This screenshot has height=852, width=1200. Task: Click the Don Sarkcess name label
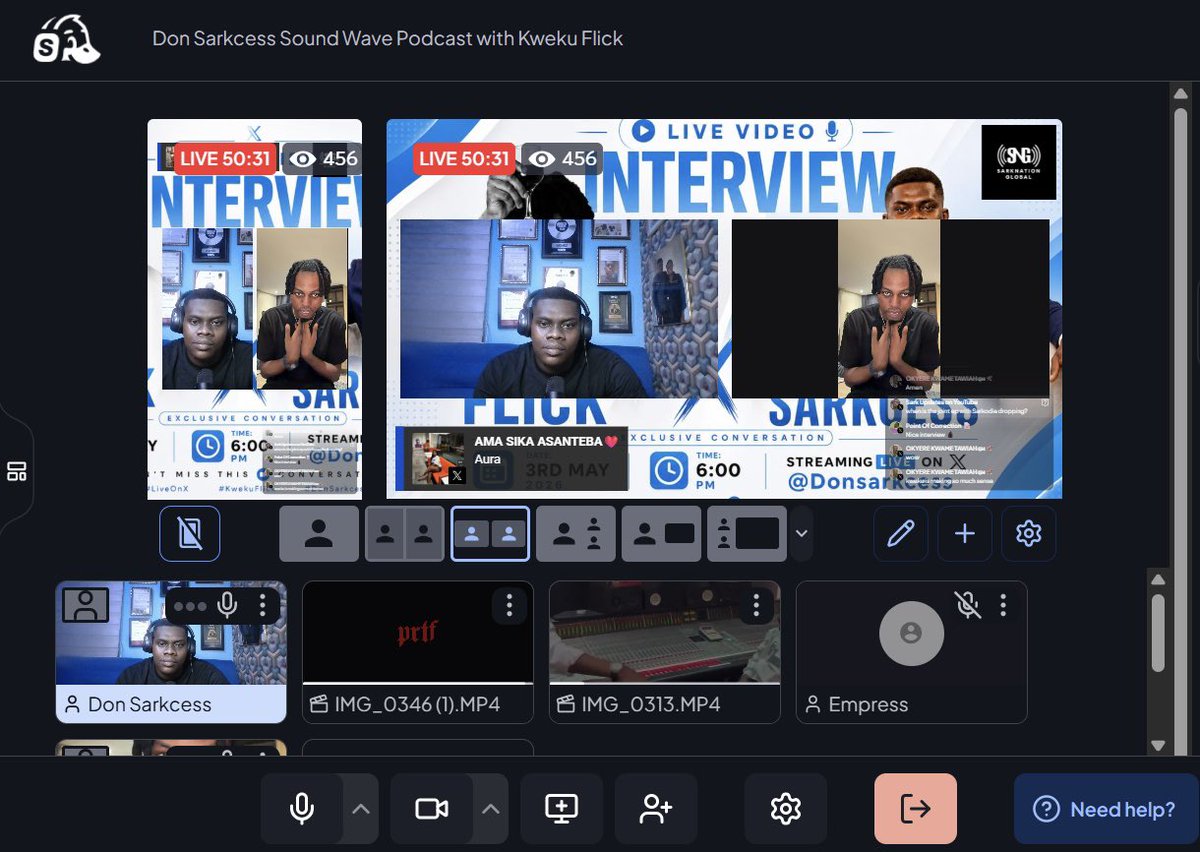tap(150, 704)
